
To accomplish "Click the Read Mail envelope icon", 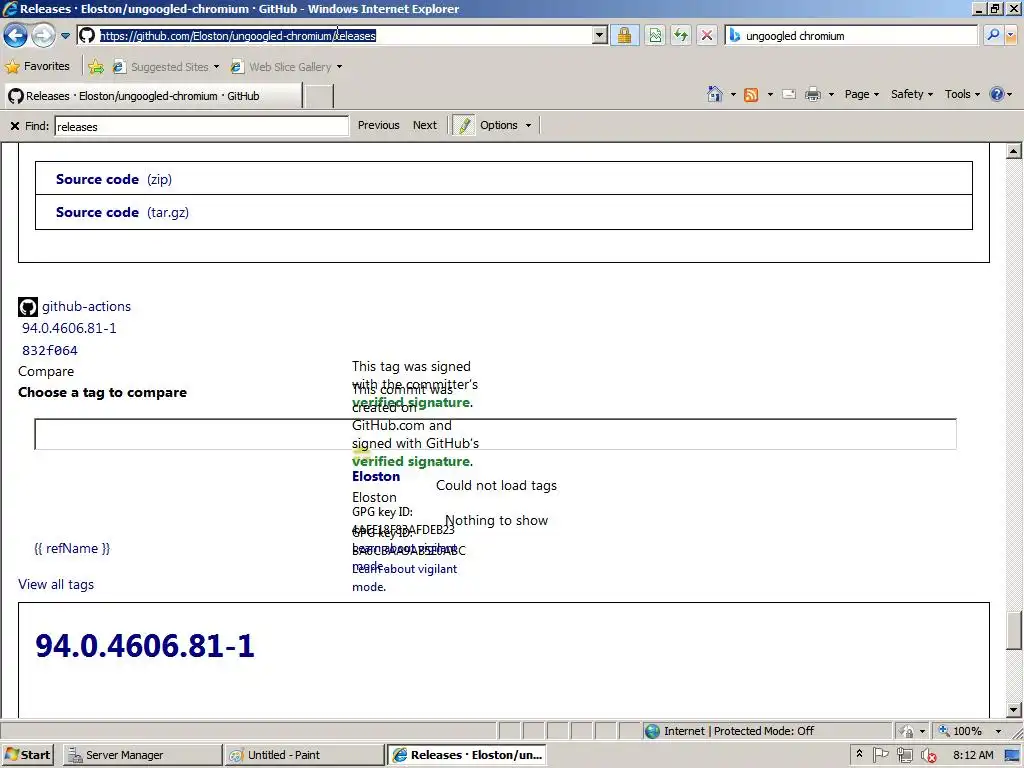I will [x=789, y=95].
